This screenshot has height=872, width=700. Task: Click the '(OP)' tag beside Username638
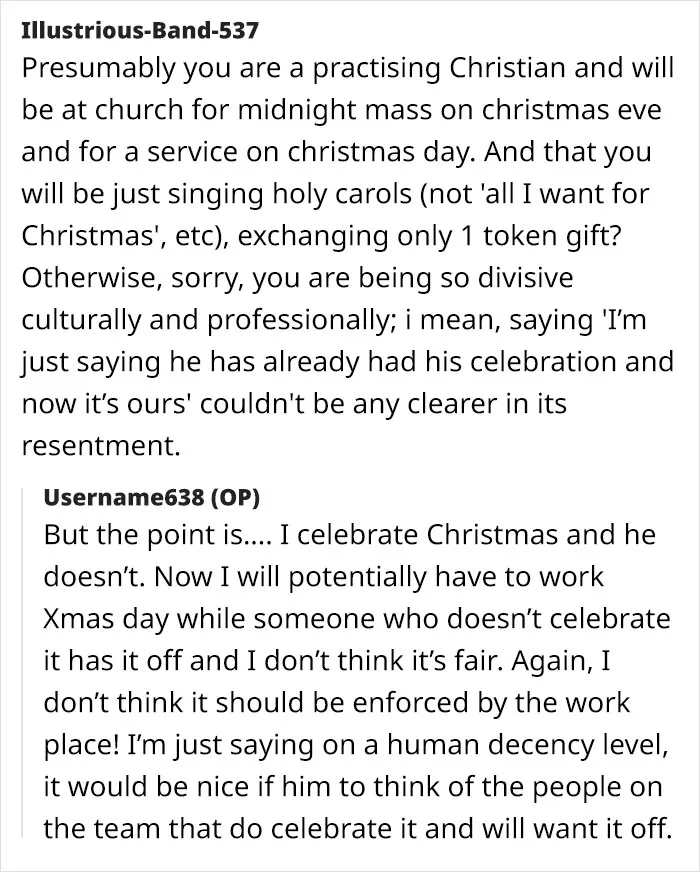pos(235,497)
